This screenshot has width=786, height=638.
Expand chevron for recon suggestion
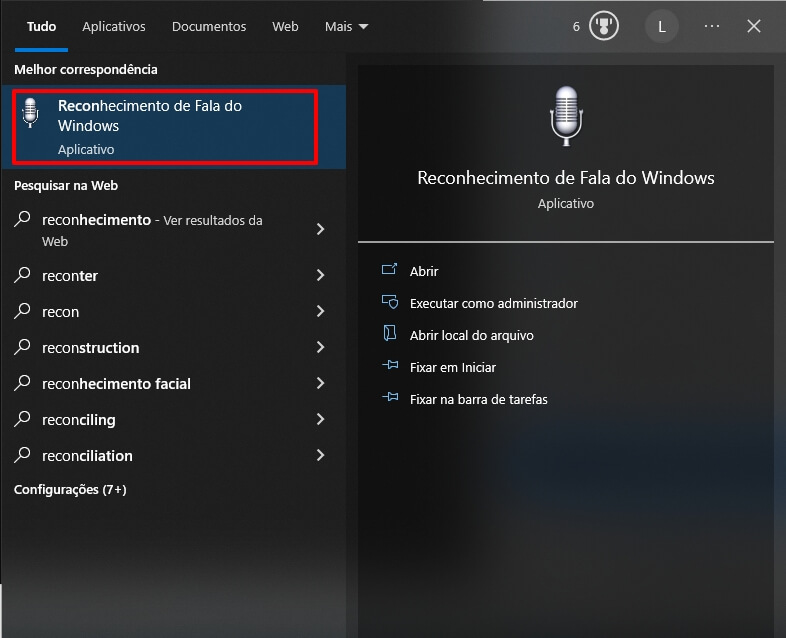321,311
